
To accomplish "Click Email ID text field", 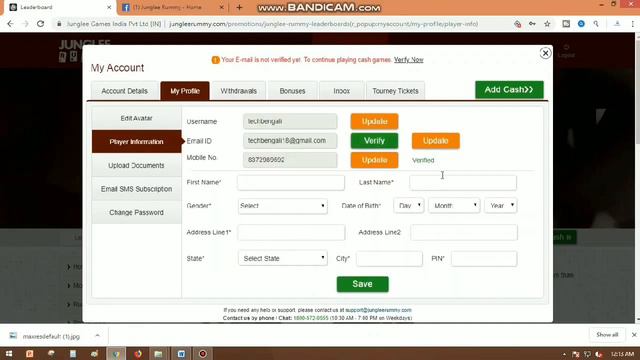I will tap(290, 141).
